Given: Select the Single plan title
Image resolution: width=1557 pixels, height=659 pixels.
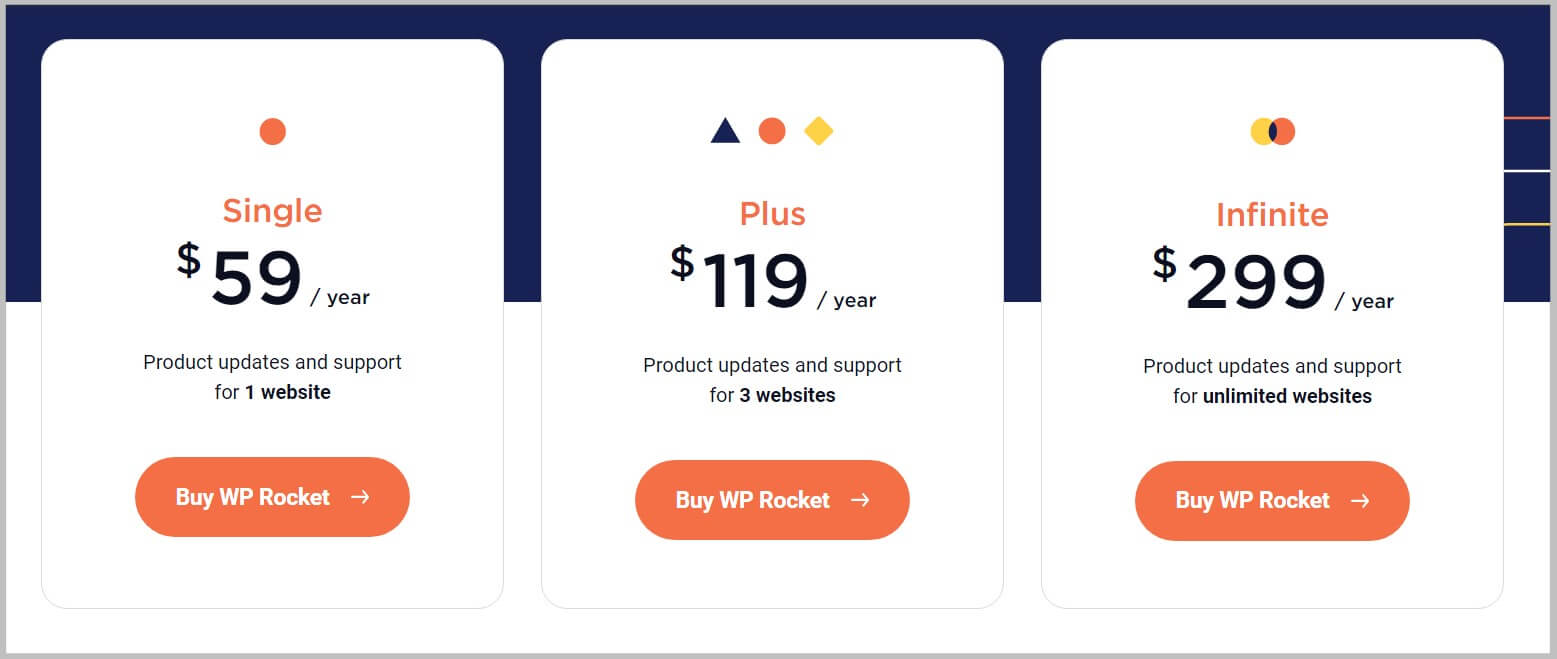Looking at the screenshot, I should click(x=272, y=210).
